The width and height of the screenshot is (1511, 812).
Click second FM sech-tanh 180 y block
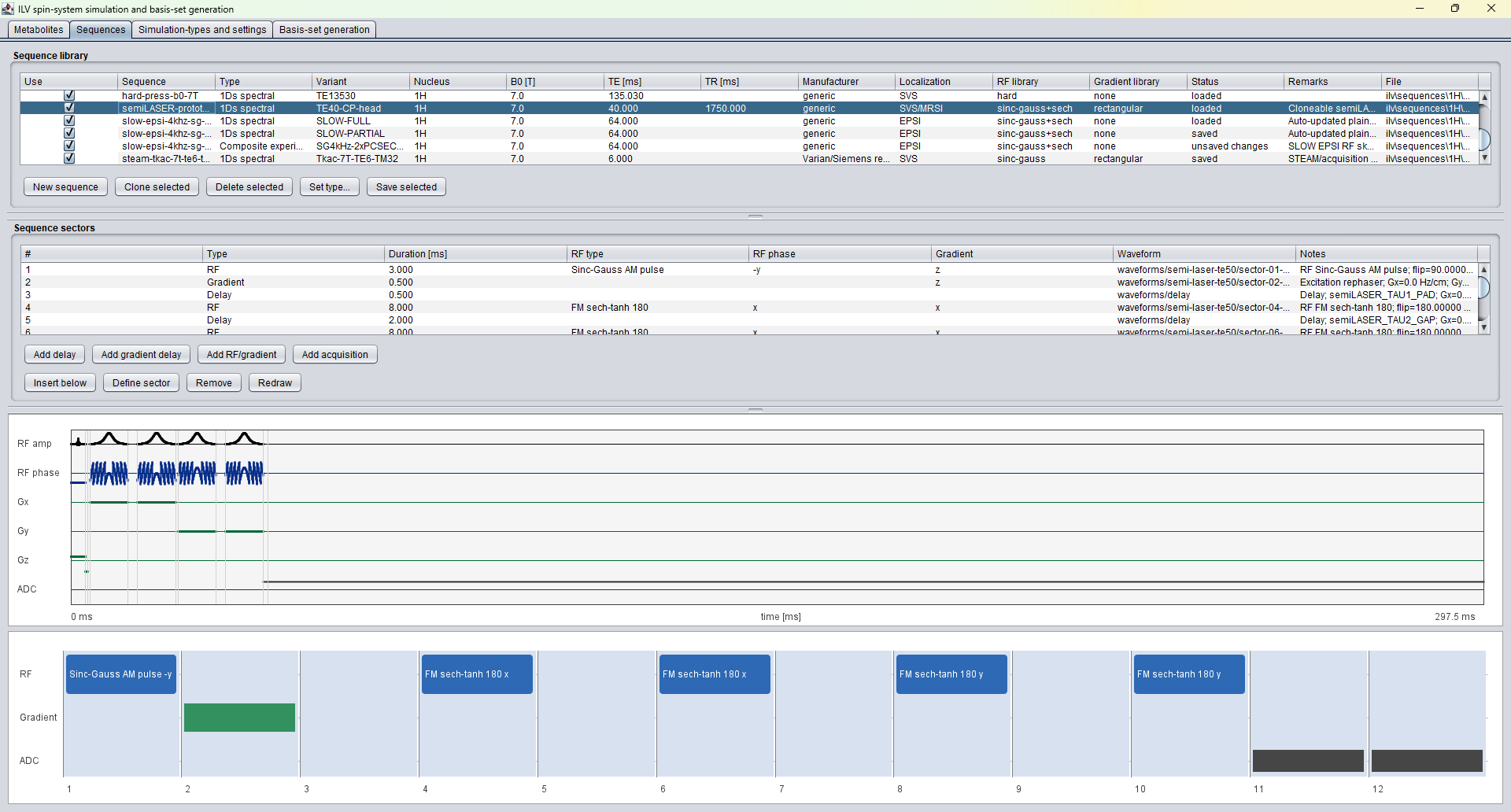tap(1189, 674)
